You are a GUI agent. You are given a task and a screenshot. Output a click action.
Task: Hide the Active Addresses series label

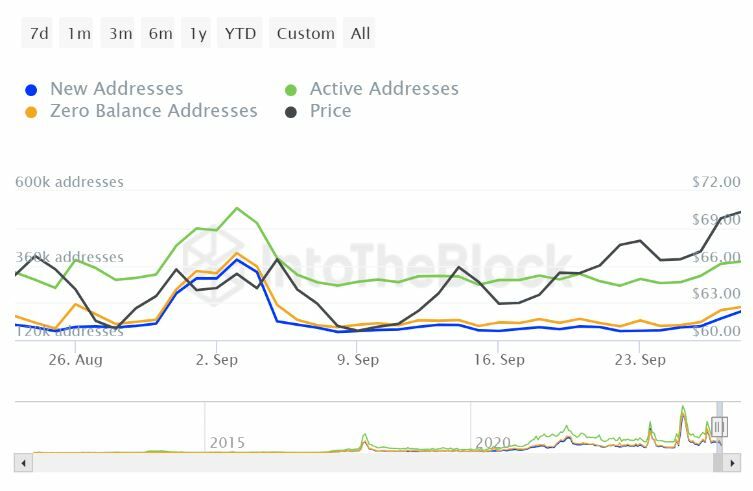click(384, 89)
